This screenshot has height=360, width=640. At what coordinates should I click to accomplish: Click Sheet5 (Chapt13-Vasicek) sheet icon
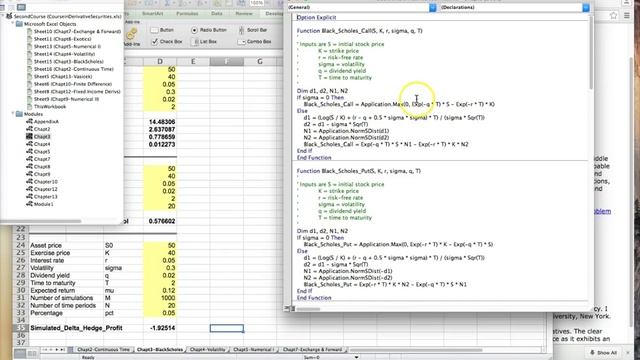click(x=29, y=76)
